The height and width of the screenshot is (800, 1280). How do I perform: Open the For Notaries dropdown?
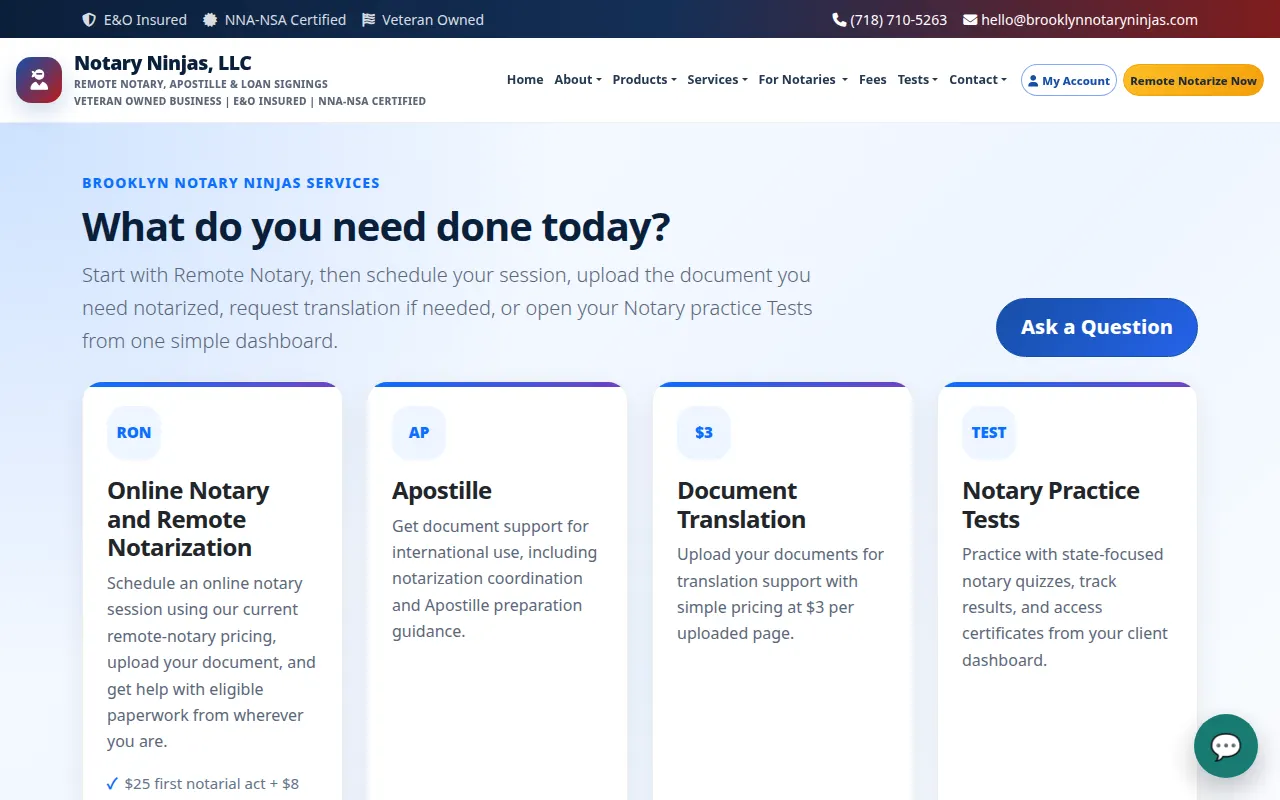(803, 80)
